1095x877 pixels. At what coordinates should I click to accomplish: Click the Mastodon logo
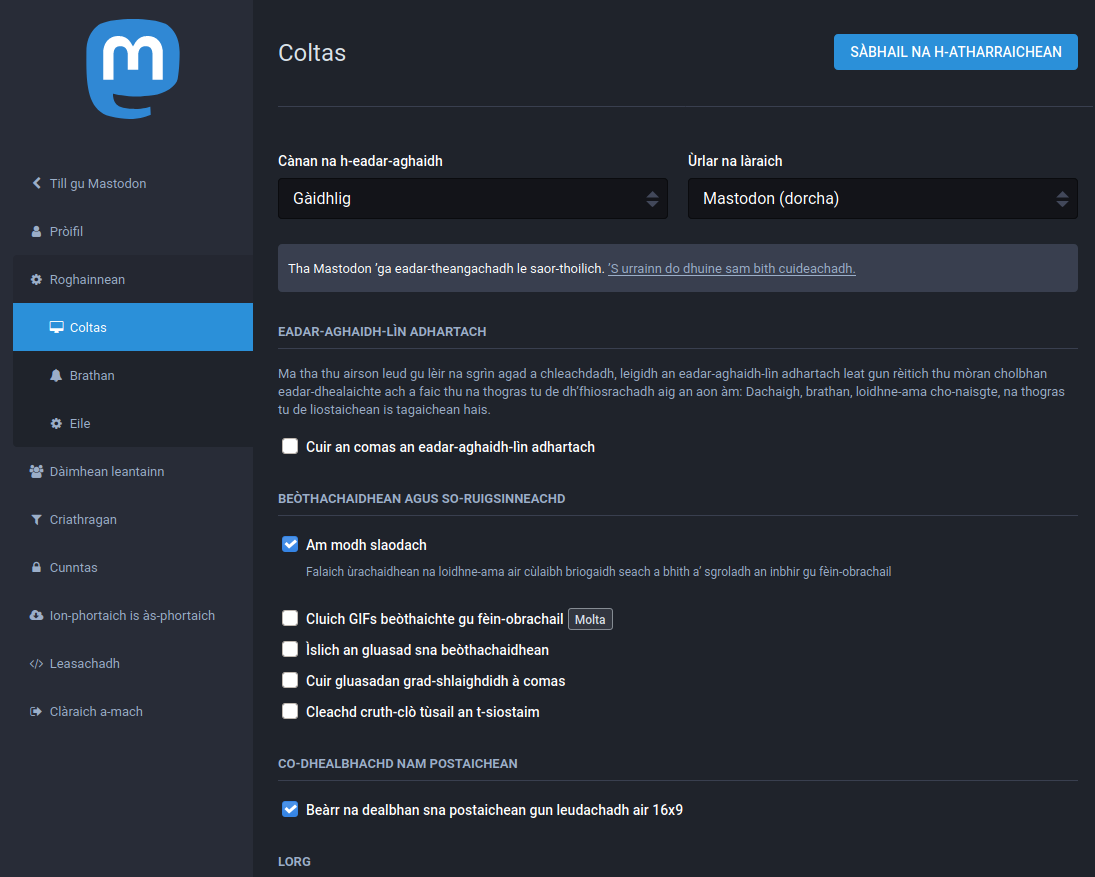tap(132, 69)
